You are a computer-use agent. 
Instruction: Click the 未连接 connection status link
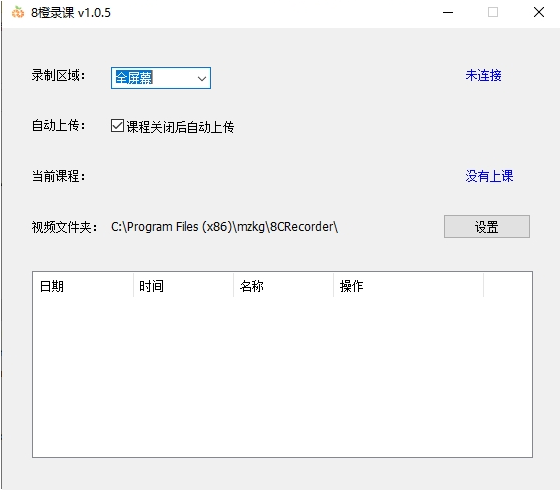(x=483, y=75)
